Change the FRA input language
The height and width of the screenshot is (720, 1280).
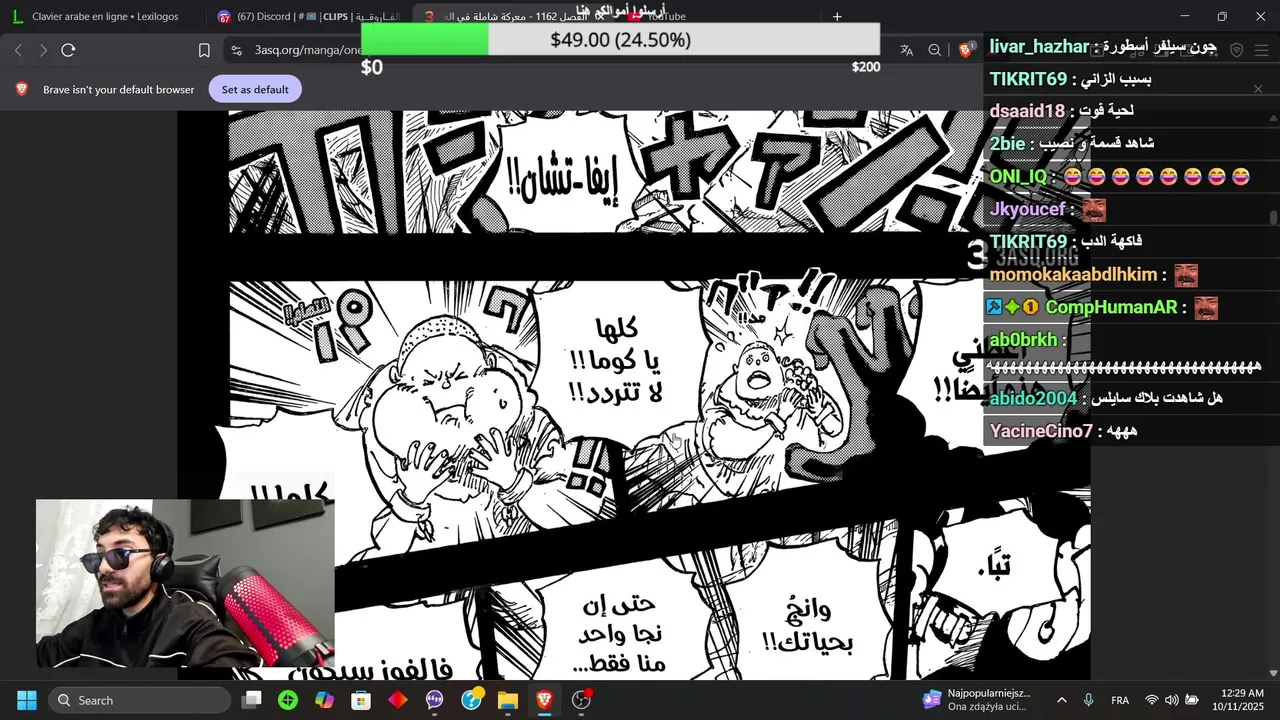point(1120,700)
